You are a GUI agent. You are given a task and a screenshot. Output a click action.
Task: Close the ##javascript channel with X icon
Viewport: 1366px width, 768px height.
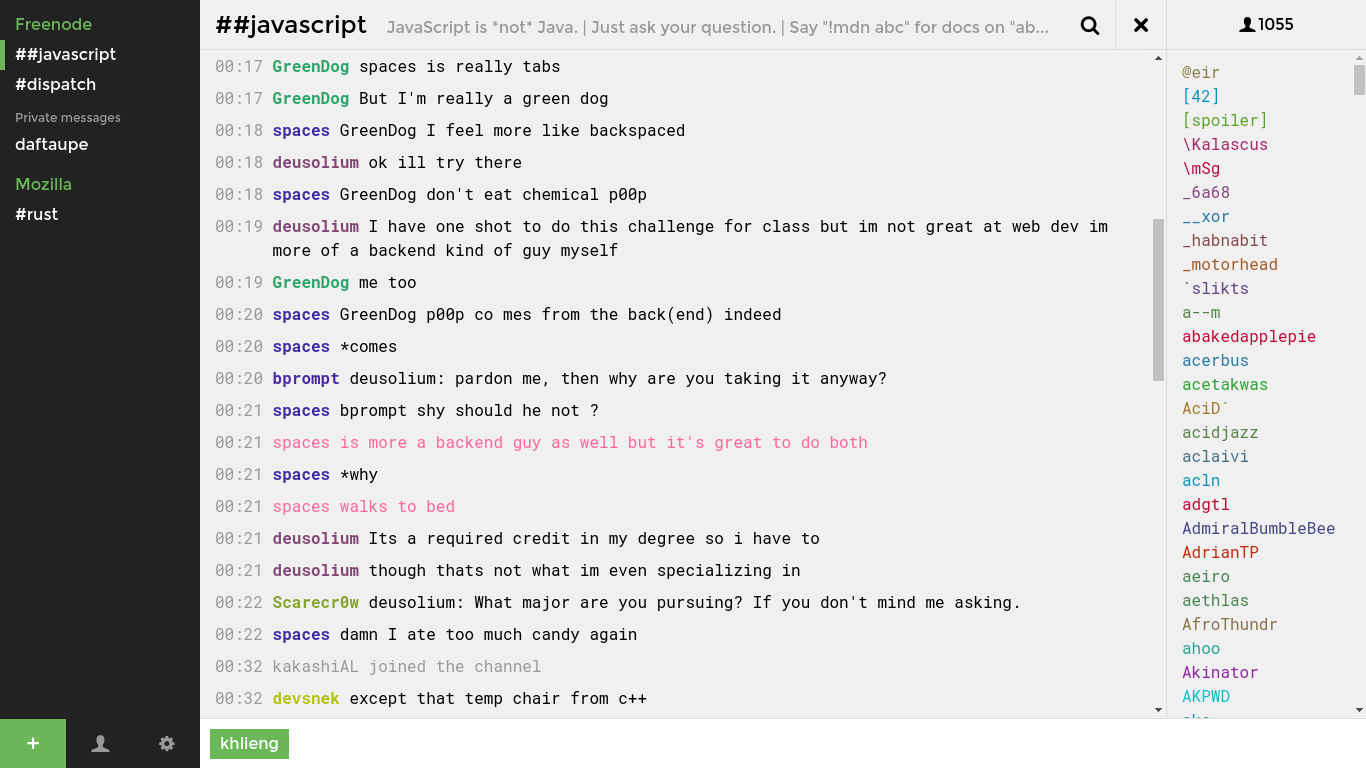[x=1141, y=25]
